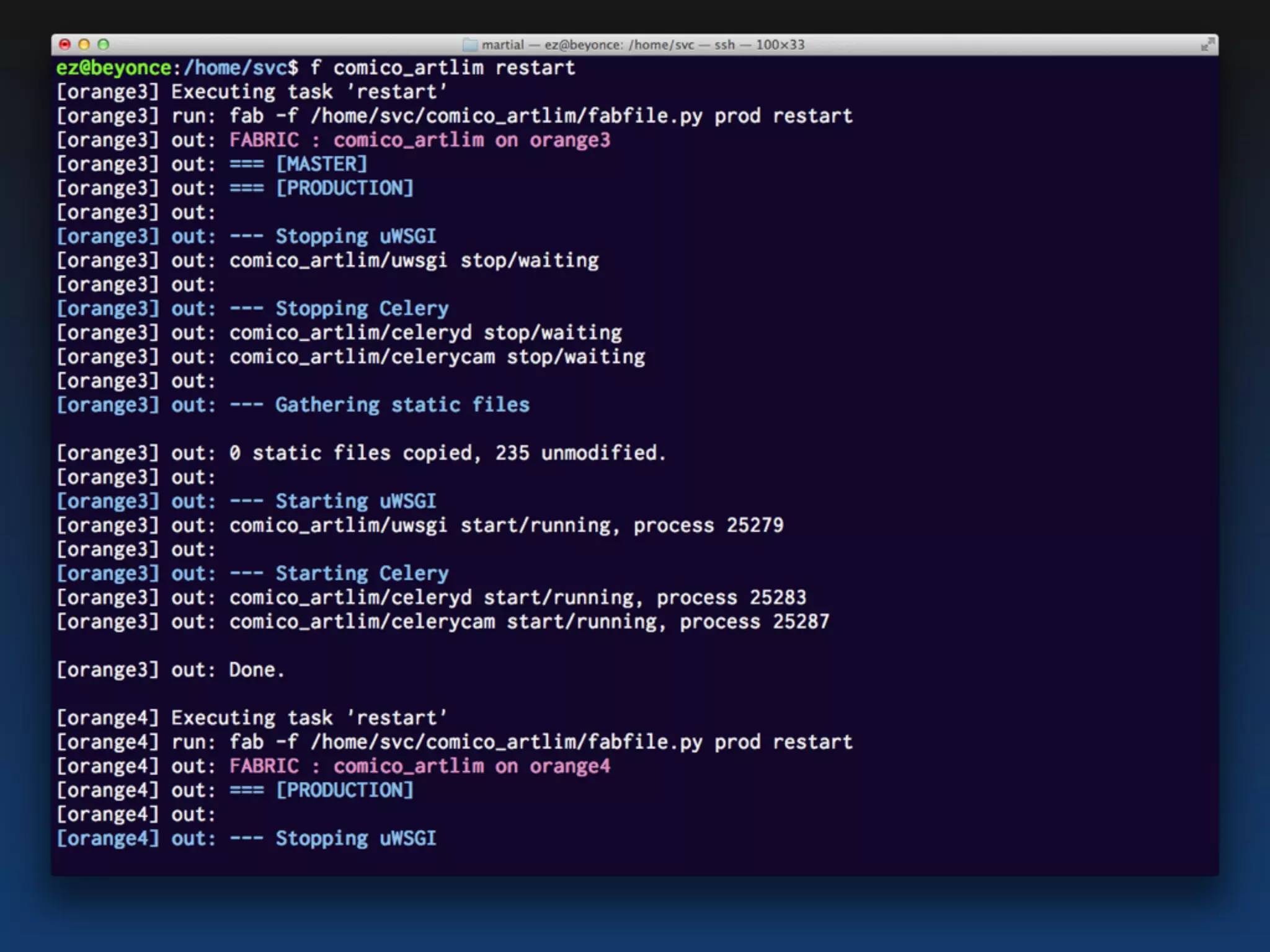Image resolution: width=1270 pixels, height=952 pixels.
Task: Click the command 'f comico_artlim restart' in the prompt
Action: tap(443, 68)
